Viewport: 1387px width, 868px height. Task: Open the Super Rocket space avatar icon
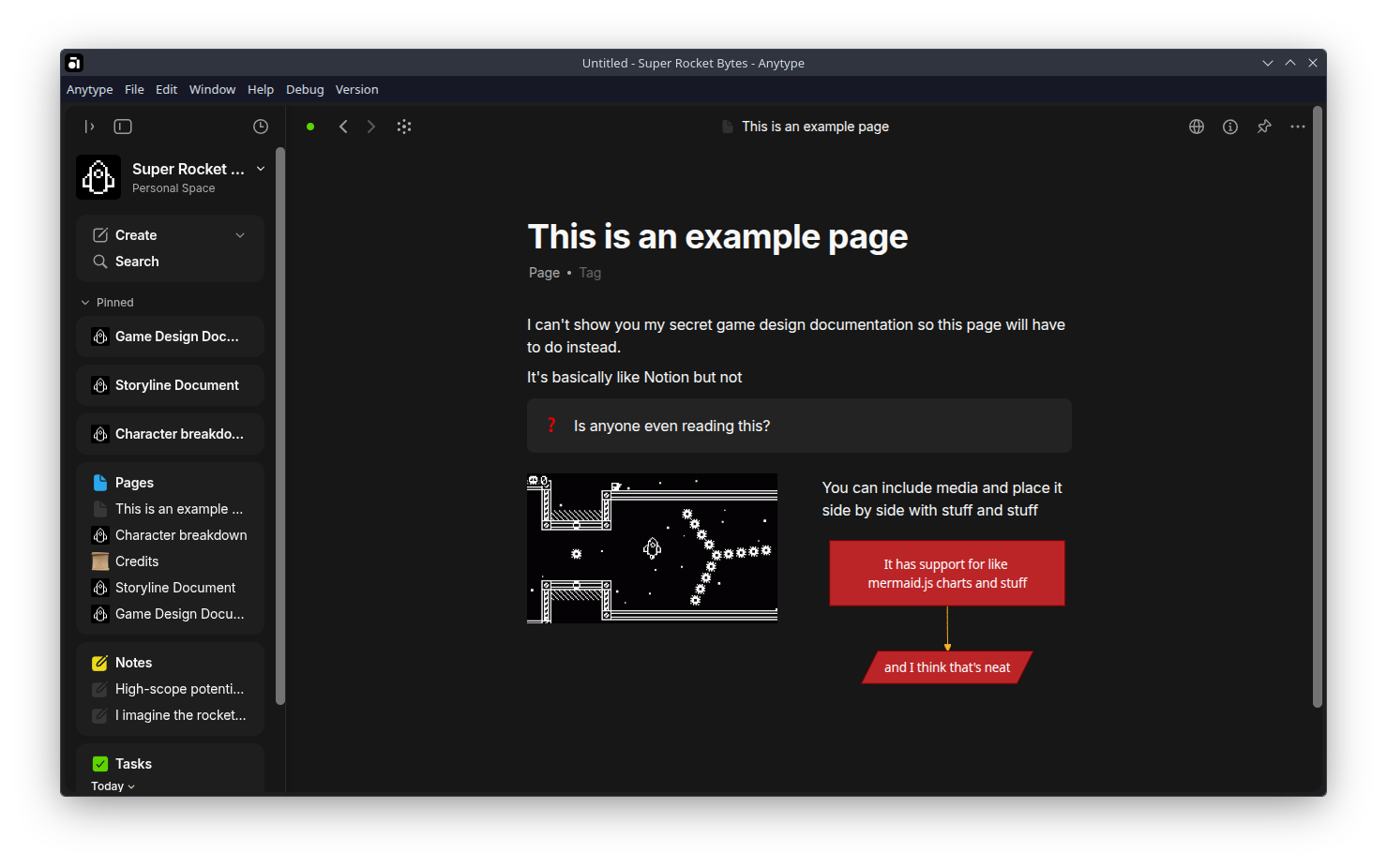click(x=98, y=176)
